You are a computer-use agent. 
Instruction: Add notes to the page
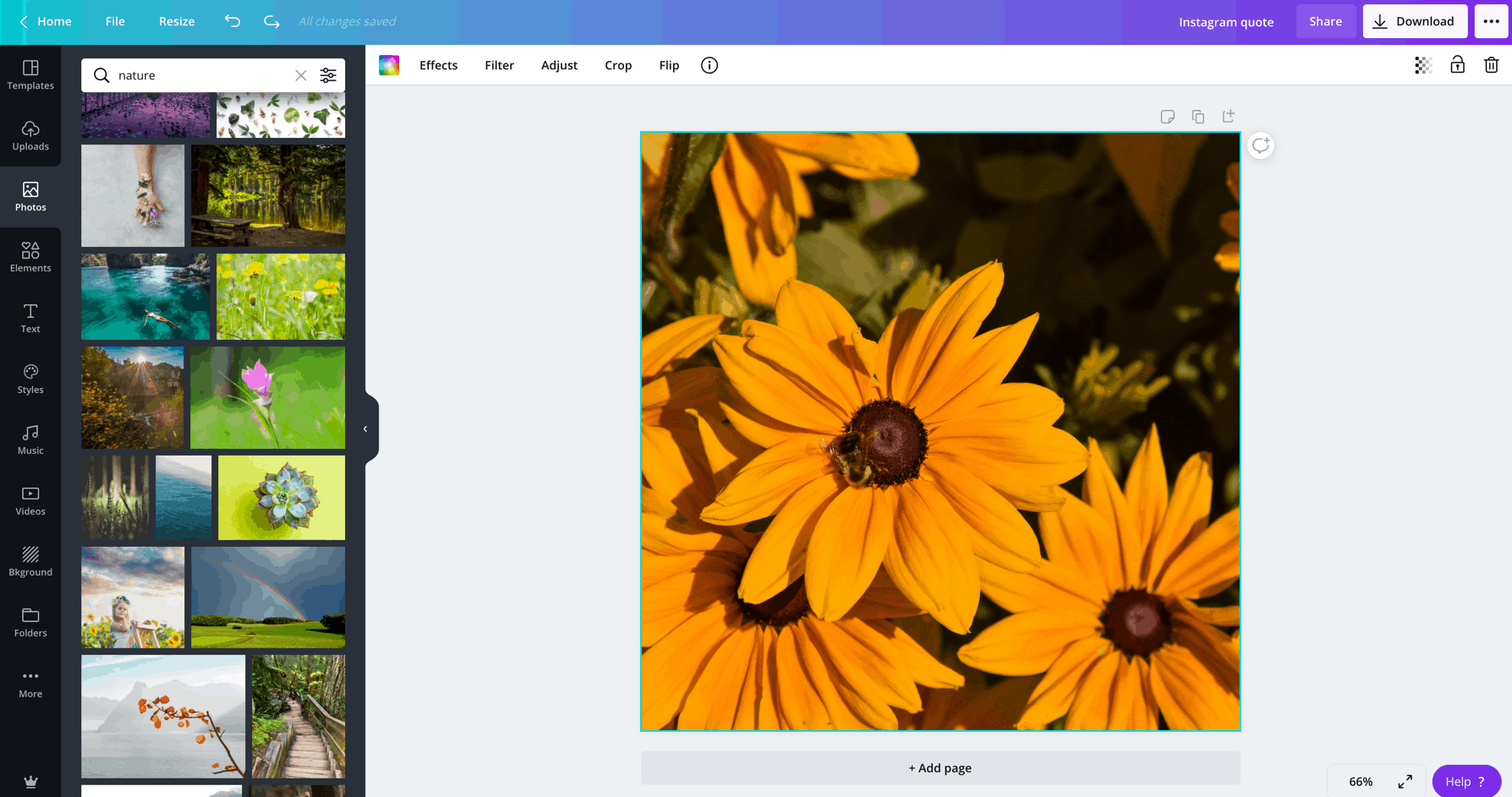[1168, 117]
